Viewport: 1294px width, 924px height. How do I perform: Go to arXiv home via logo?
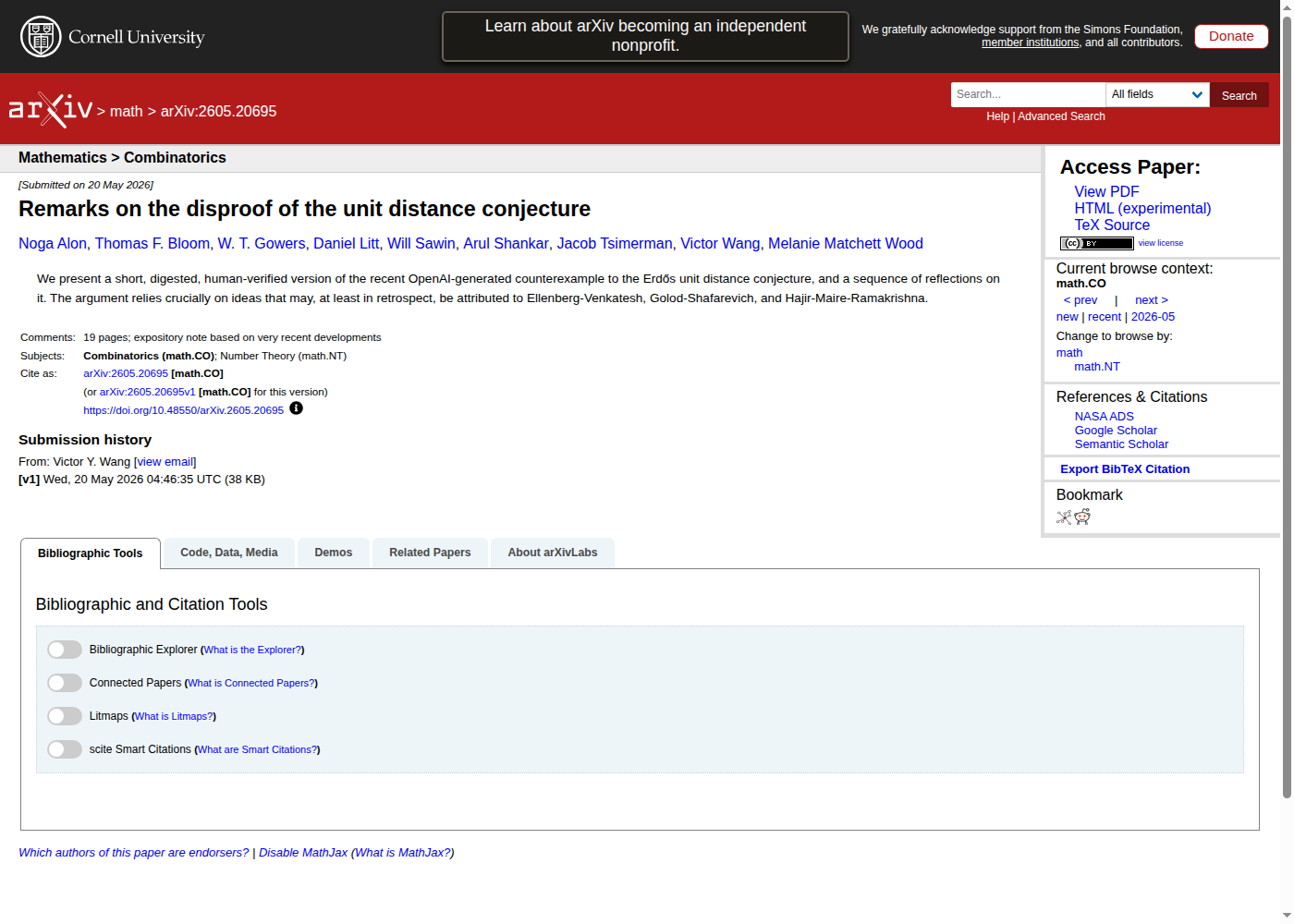[x=51, y=110]
